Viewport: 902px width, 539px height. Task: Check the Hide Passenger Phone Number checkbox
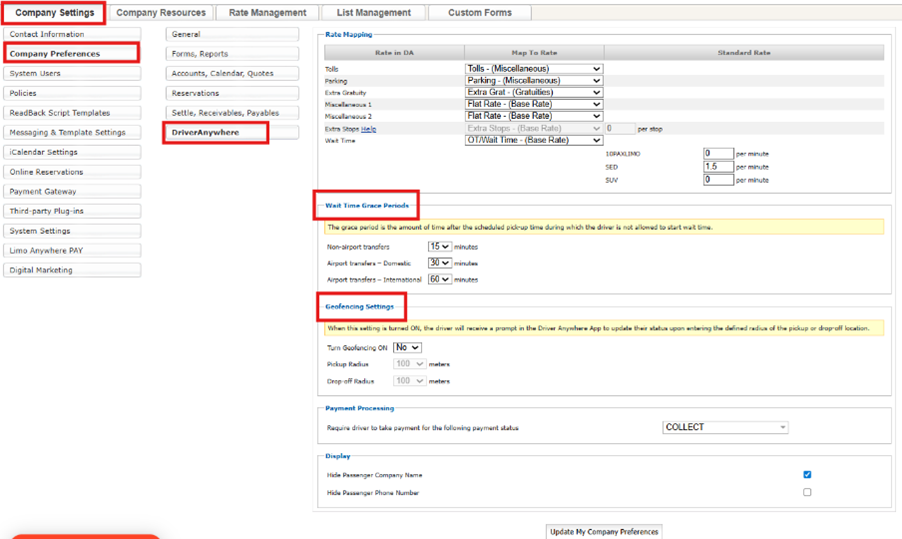(807, 492)
